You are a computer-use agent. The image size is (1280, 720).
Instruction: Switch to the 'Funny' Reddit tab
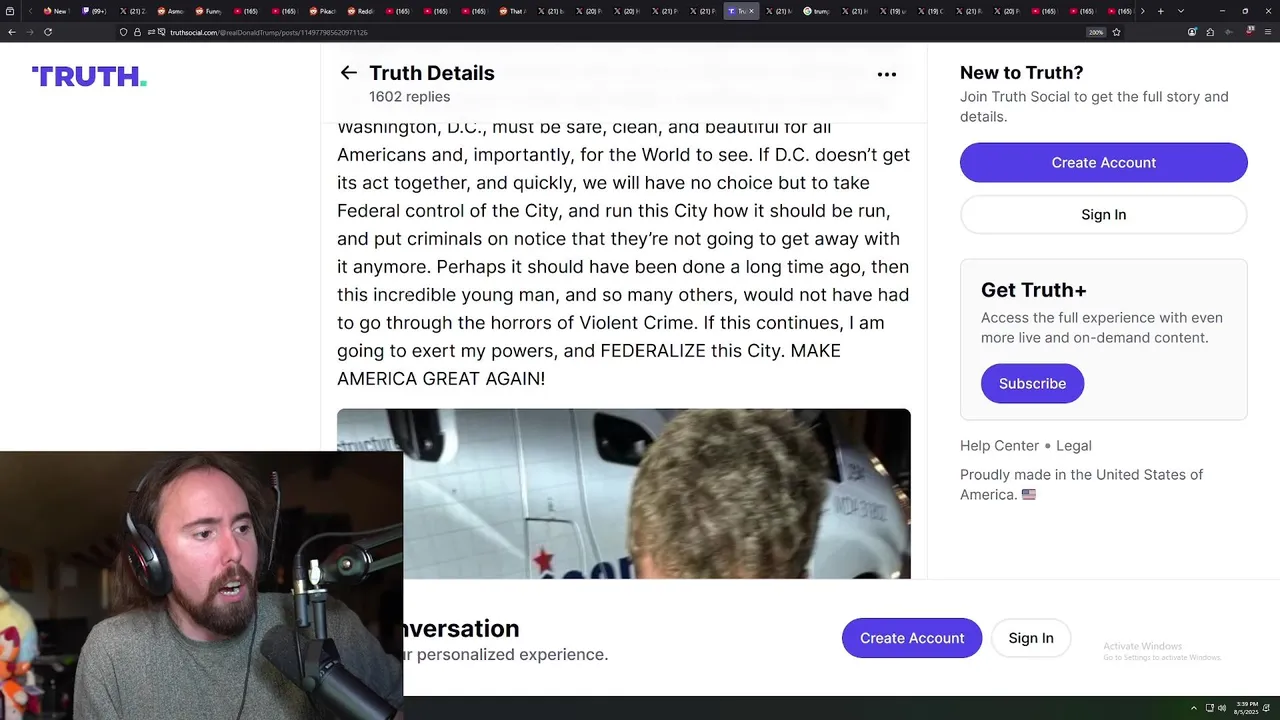coord(207,11)
